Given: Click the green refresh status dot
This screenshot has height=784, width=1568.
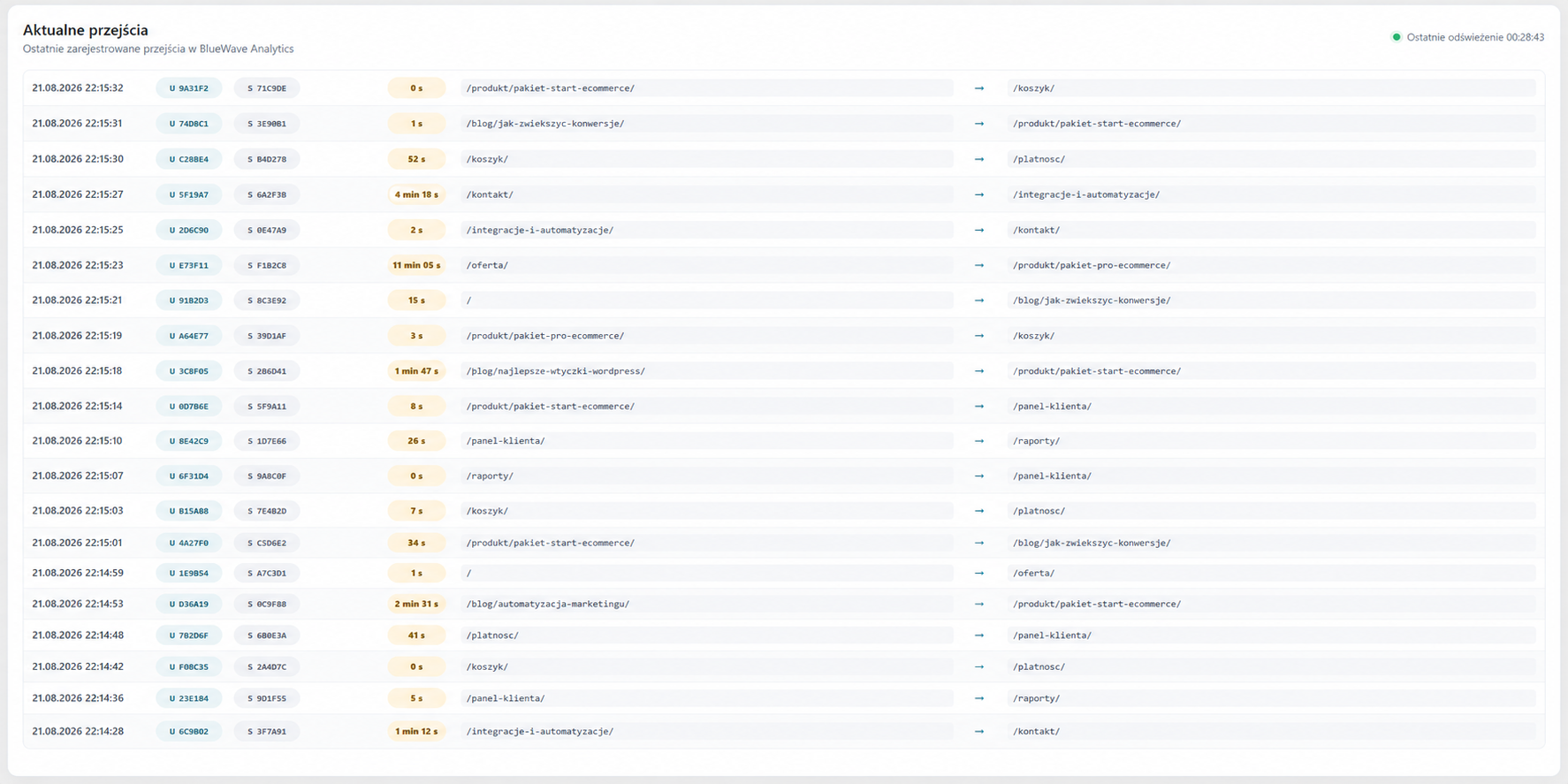Looking at the screenshot, I should point(1397,37).
